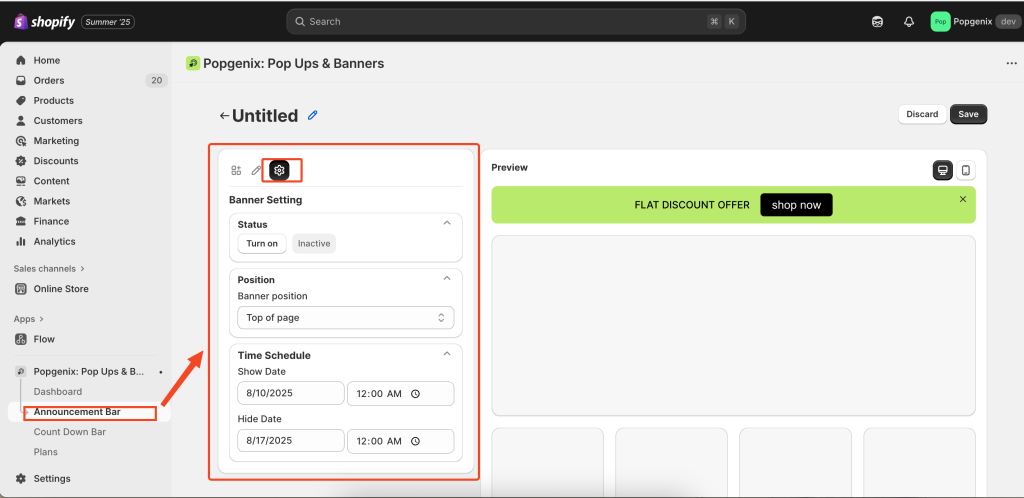The width and height of the screenshot is (1024, 498).
Task: Click the Orders count badge 20
Action: 156,80
